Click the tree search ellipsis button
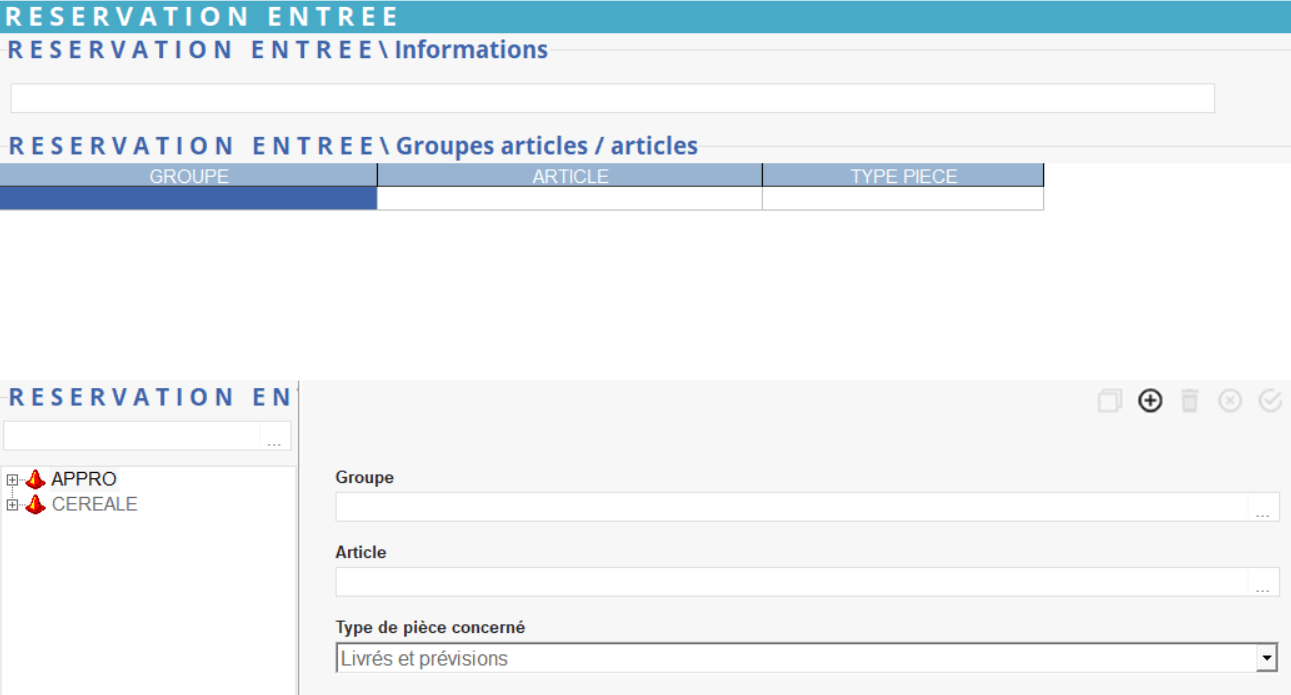The width and height of the screenshot is (1291, 695). click(275, 437)
